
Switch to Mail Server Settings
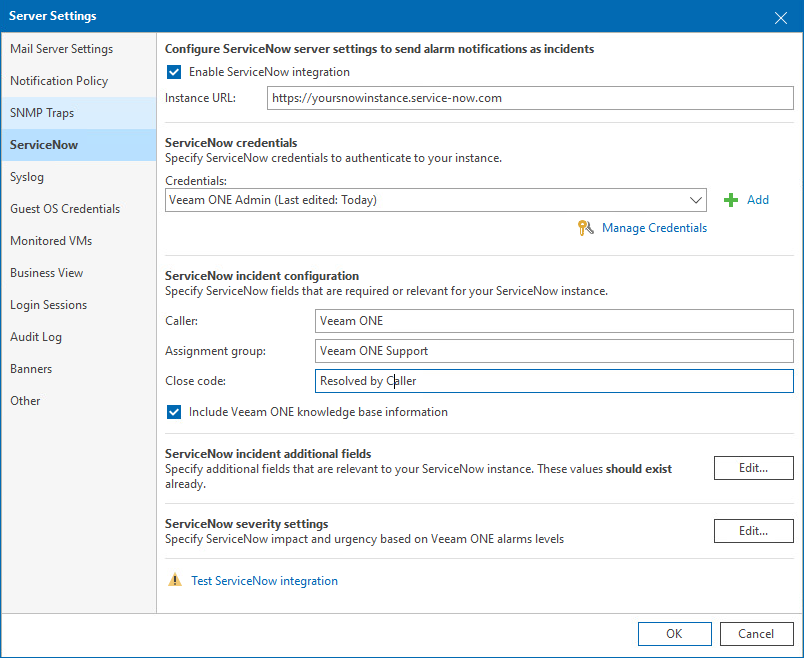[x=63, y=48]
